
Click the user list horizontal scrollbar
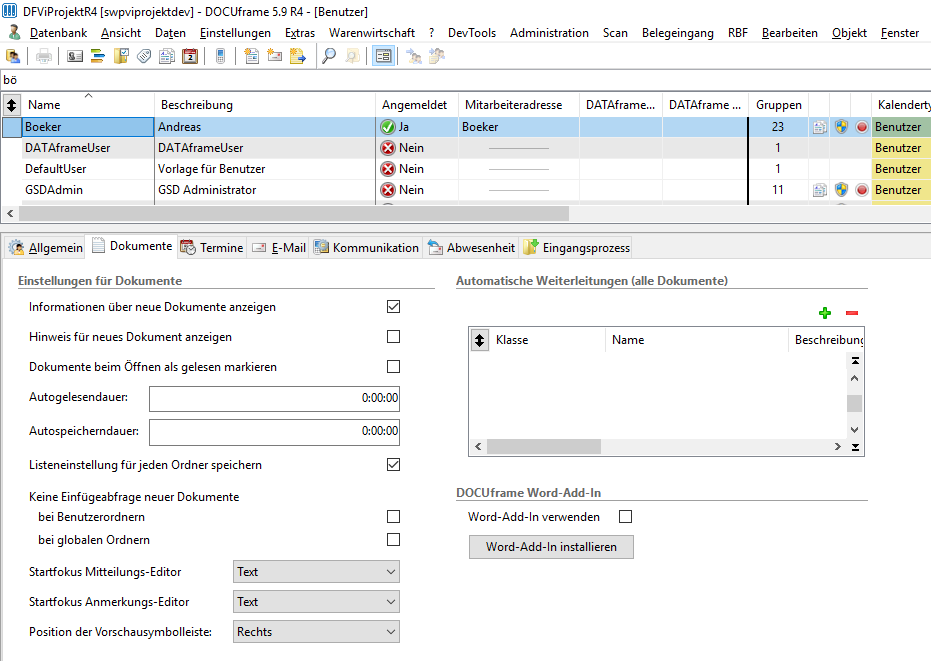point(294,213)
